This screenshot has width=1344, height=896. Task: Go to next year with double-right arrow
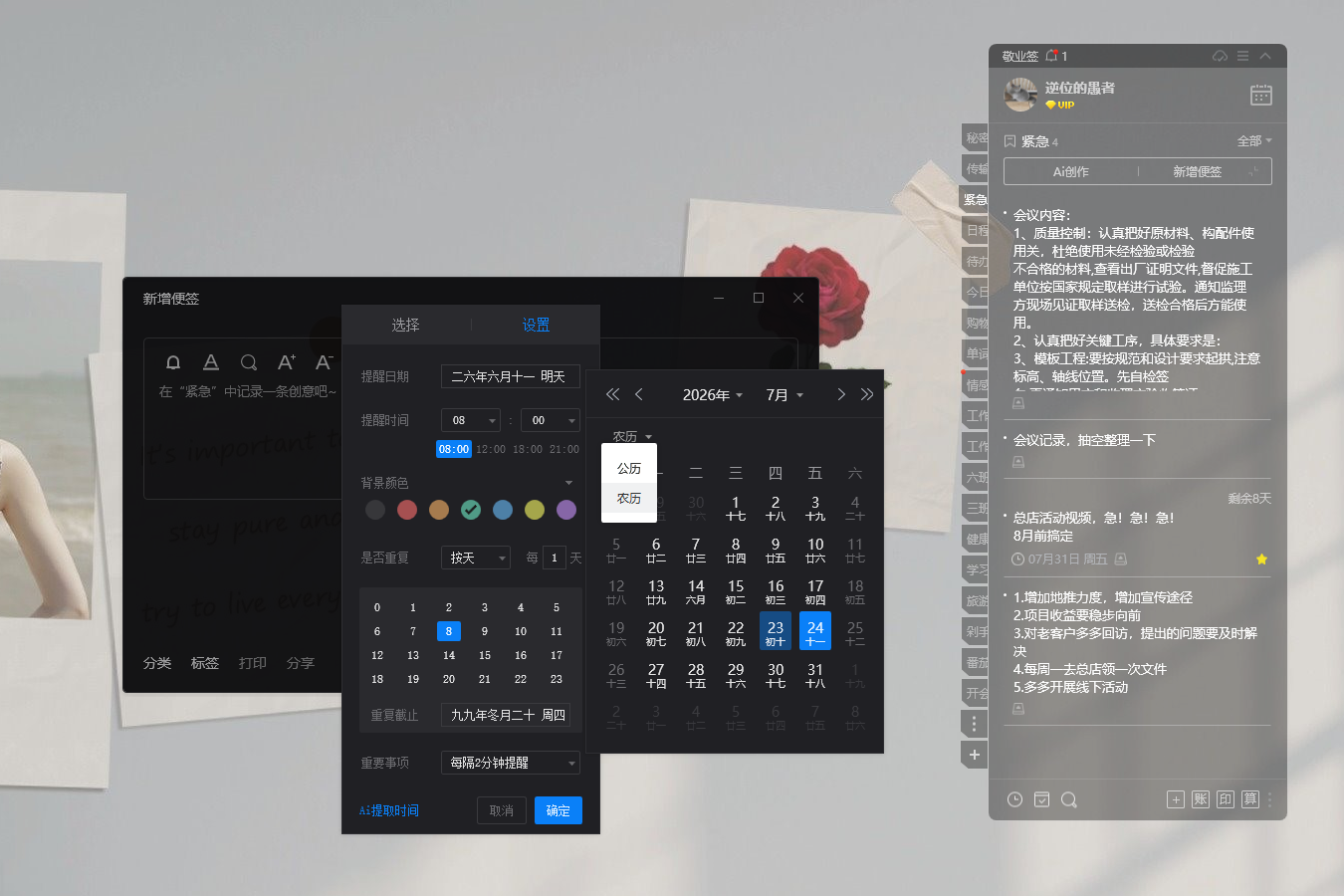867,394
